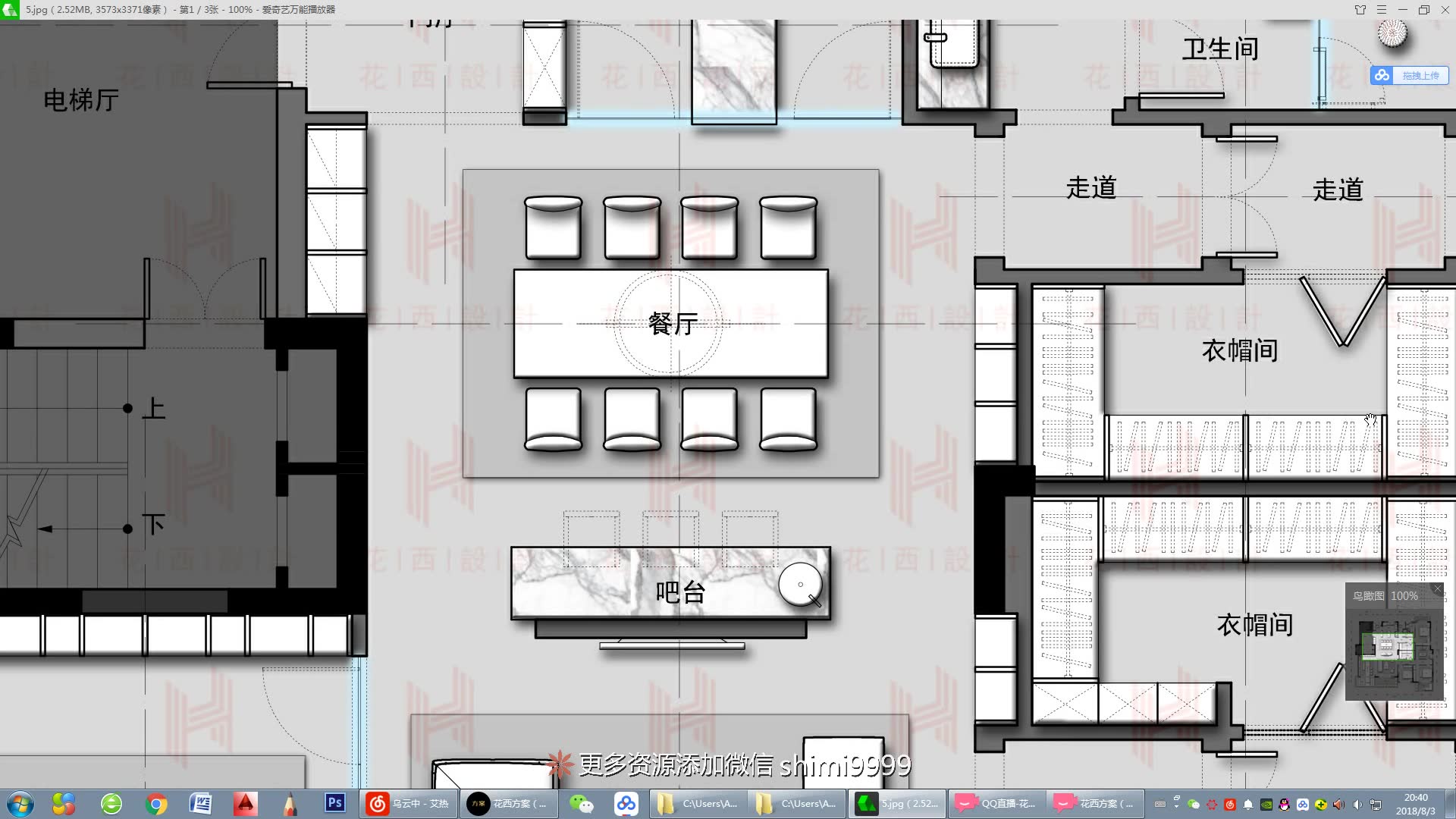This screenshot has height=819, width=1456.
Task: Open Photoshop from taskbar
Action: 334,803
